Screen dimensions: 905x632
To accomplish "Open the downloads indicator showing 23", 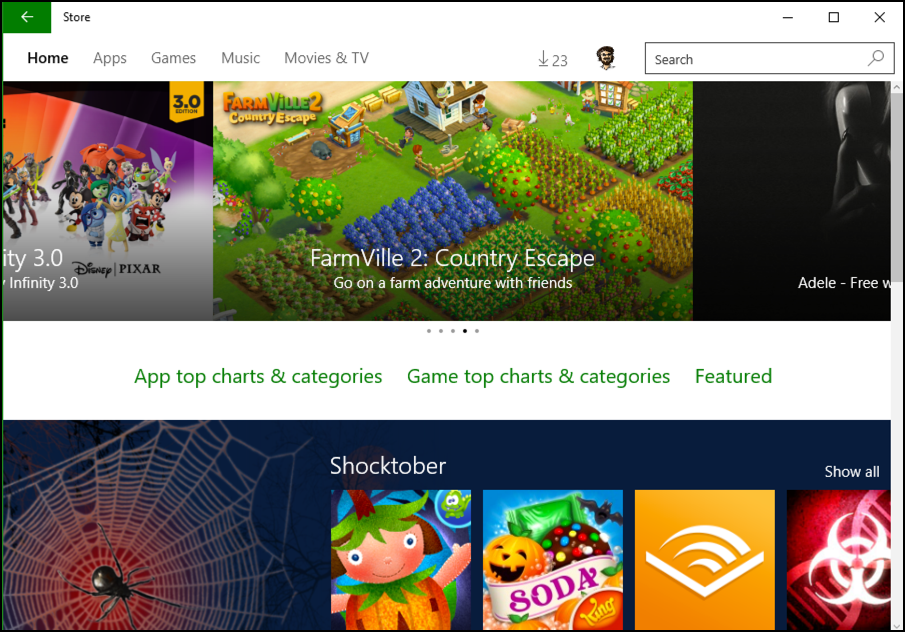I will (x=552, y=59).
